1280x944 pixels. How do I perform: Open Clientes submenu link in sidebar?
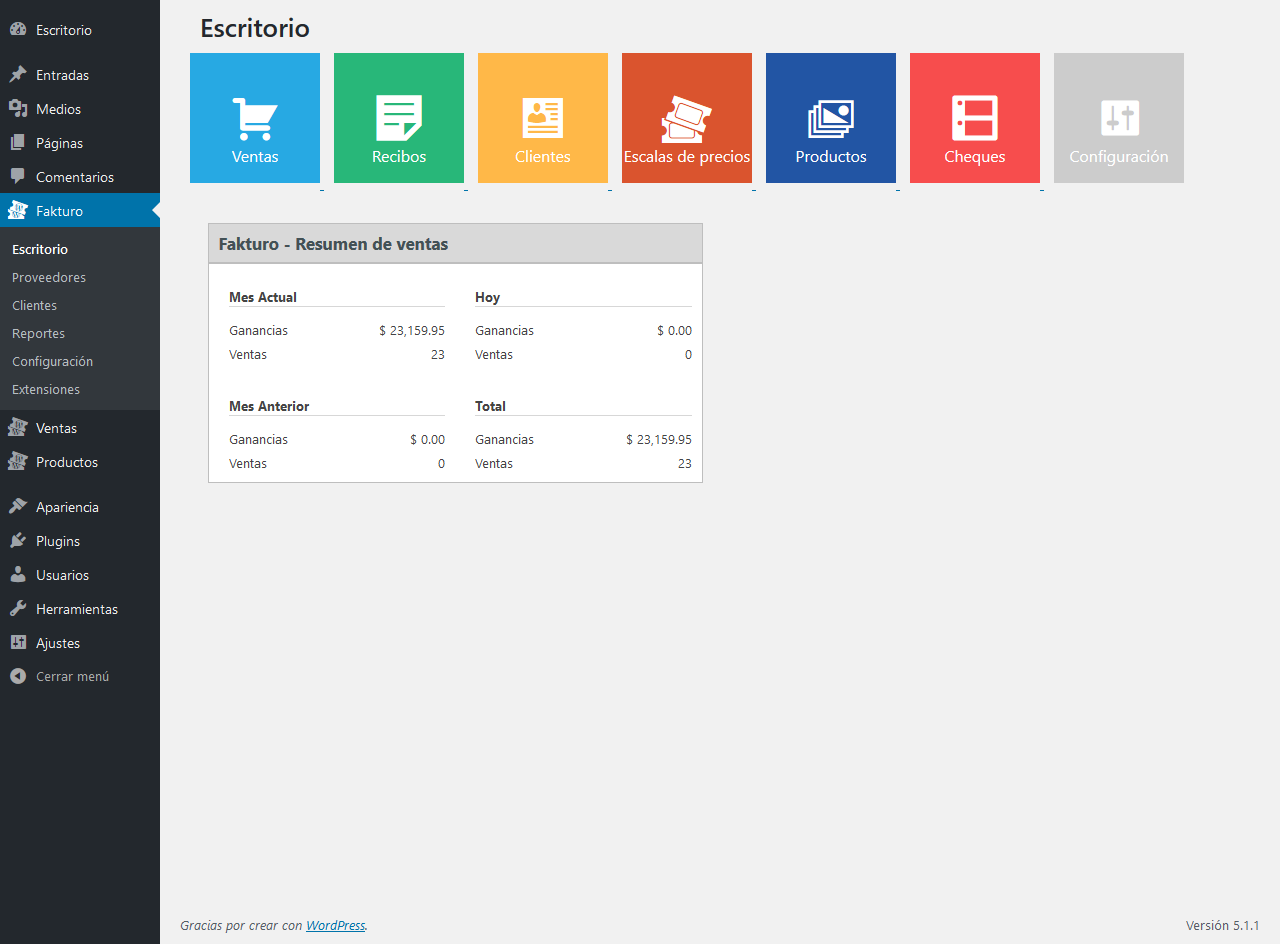tap(34, 305)
